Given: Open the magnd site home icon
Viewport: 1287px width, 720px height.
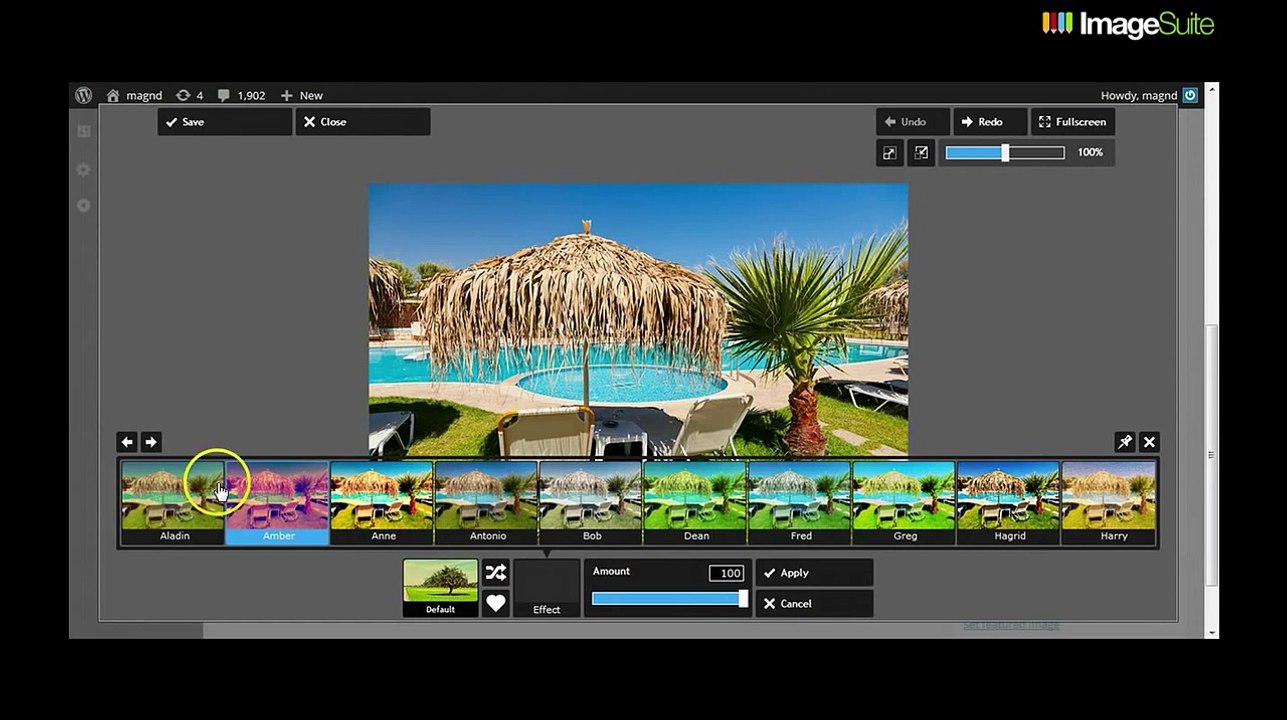Looking at the screenshot, I should 113,95.
